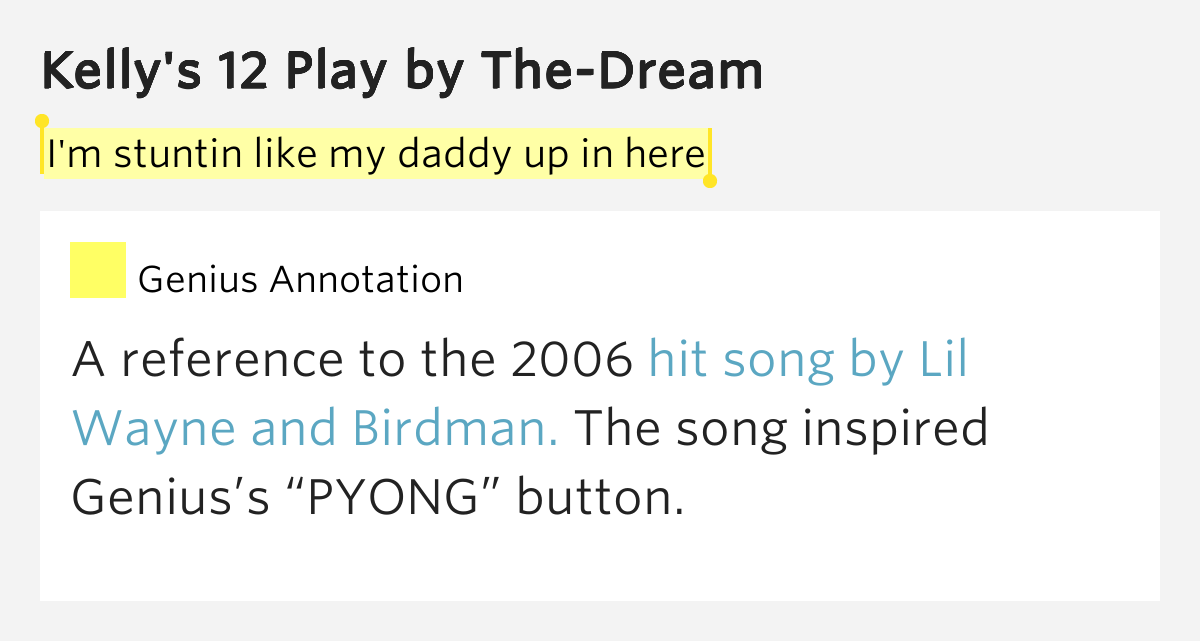Click "The-Dream" in the page title
Viewport: 1200px width, 641px height.
(622, 71)
